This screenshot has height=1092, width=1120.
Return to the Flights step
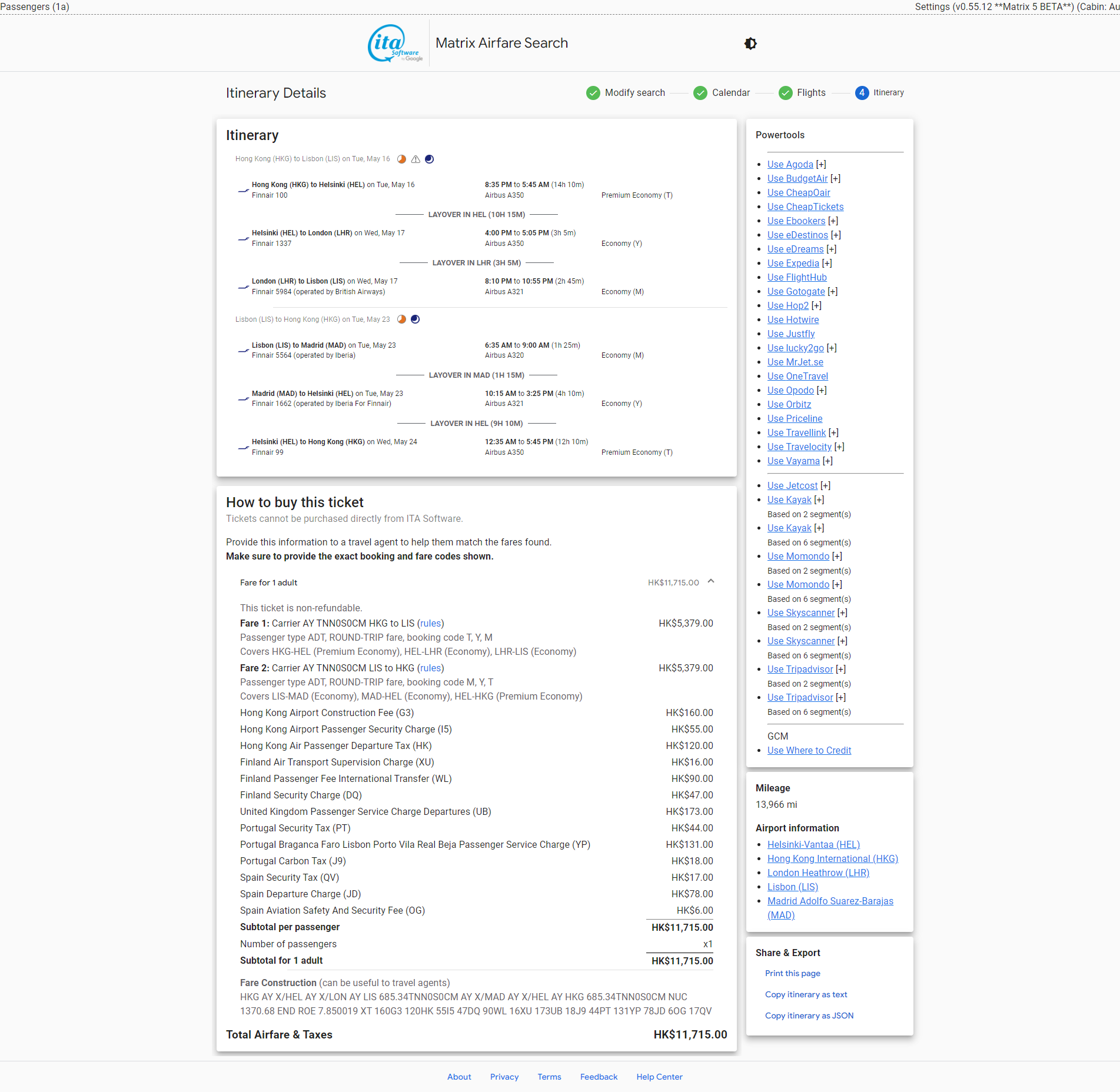[810, 93]
